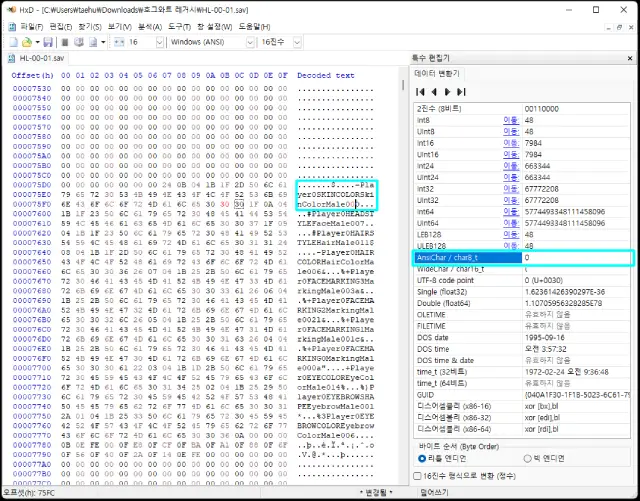This screenshot has height=501, width=640.
Task: Open the 파일(F) menu
Action: point(31,27)
